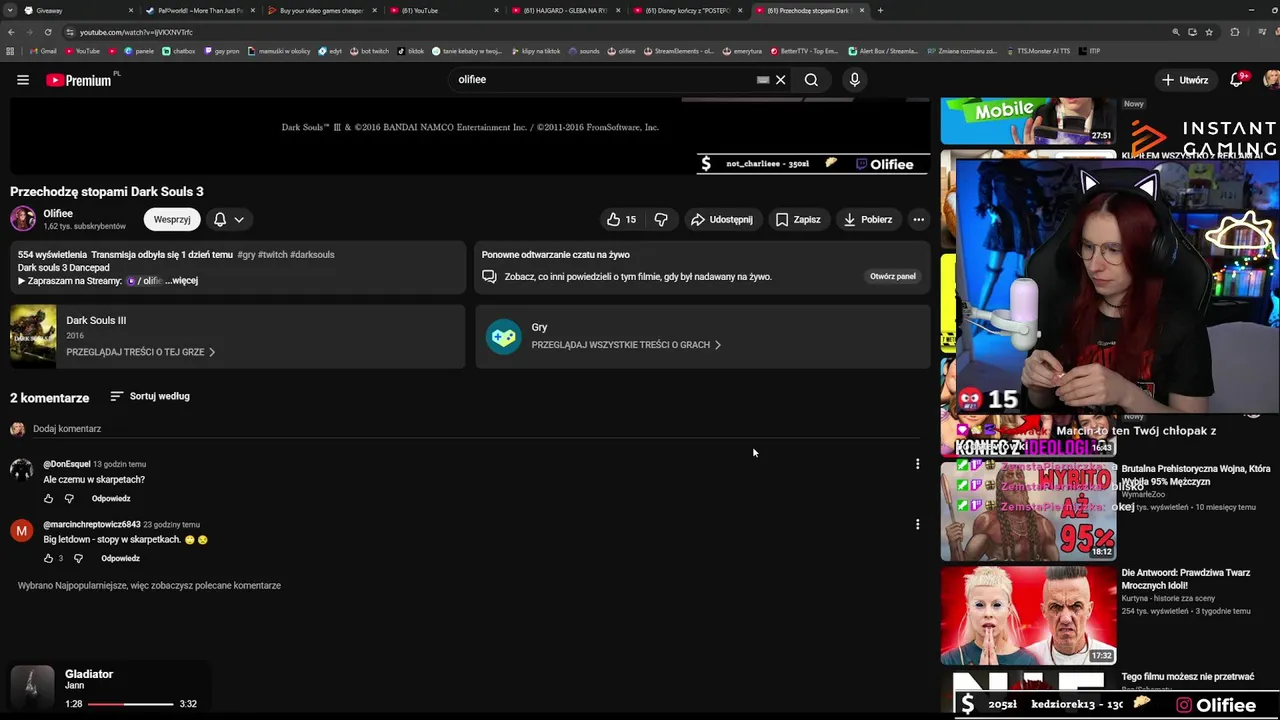Open options menu for the DonEsquel comment
Image resolution: width=1280 pixels, height=720 pixels.
point(917,464)
